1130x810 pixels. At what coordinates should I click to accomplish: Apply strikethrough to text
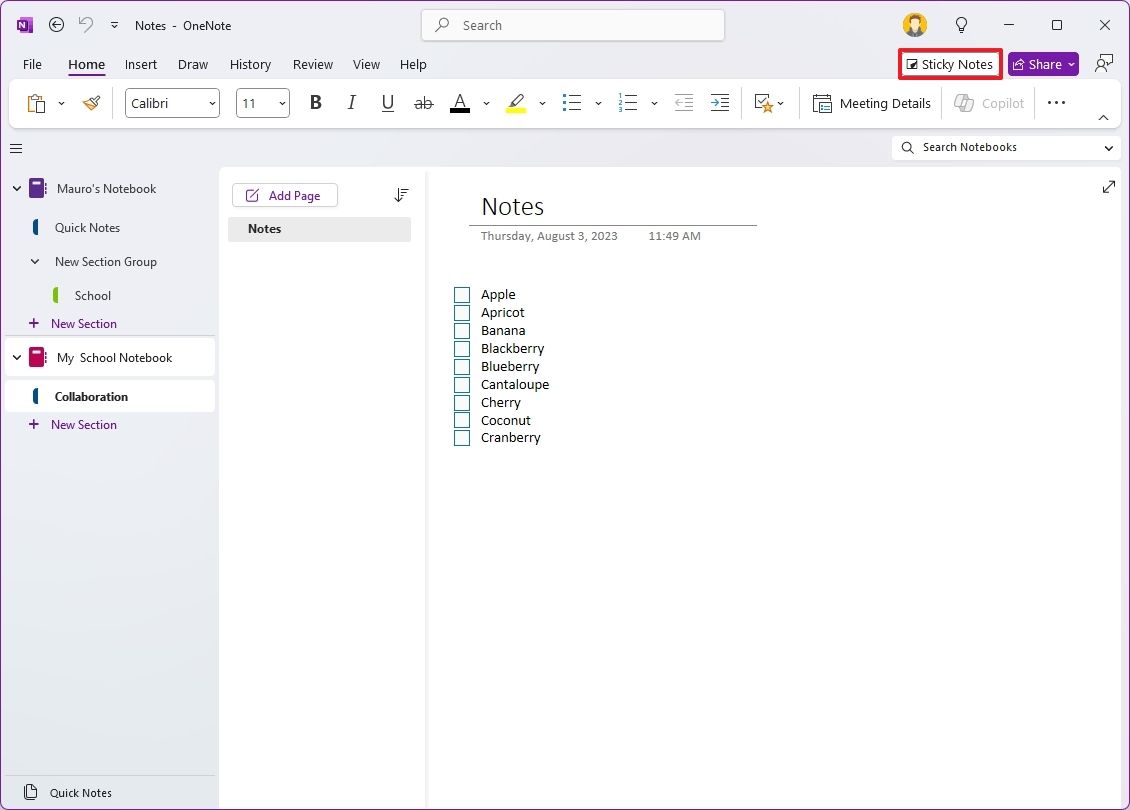coord(423,102)
